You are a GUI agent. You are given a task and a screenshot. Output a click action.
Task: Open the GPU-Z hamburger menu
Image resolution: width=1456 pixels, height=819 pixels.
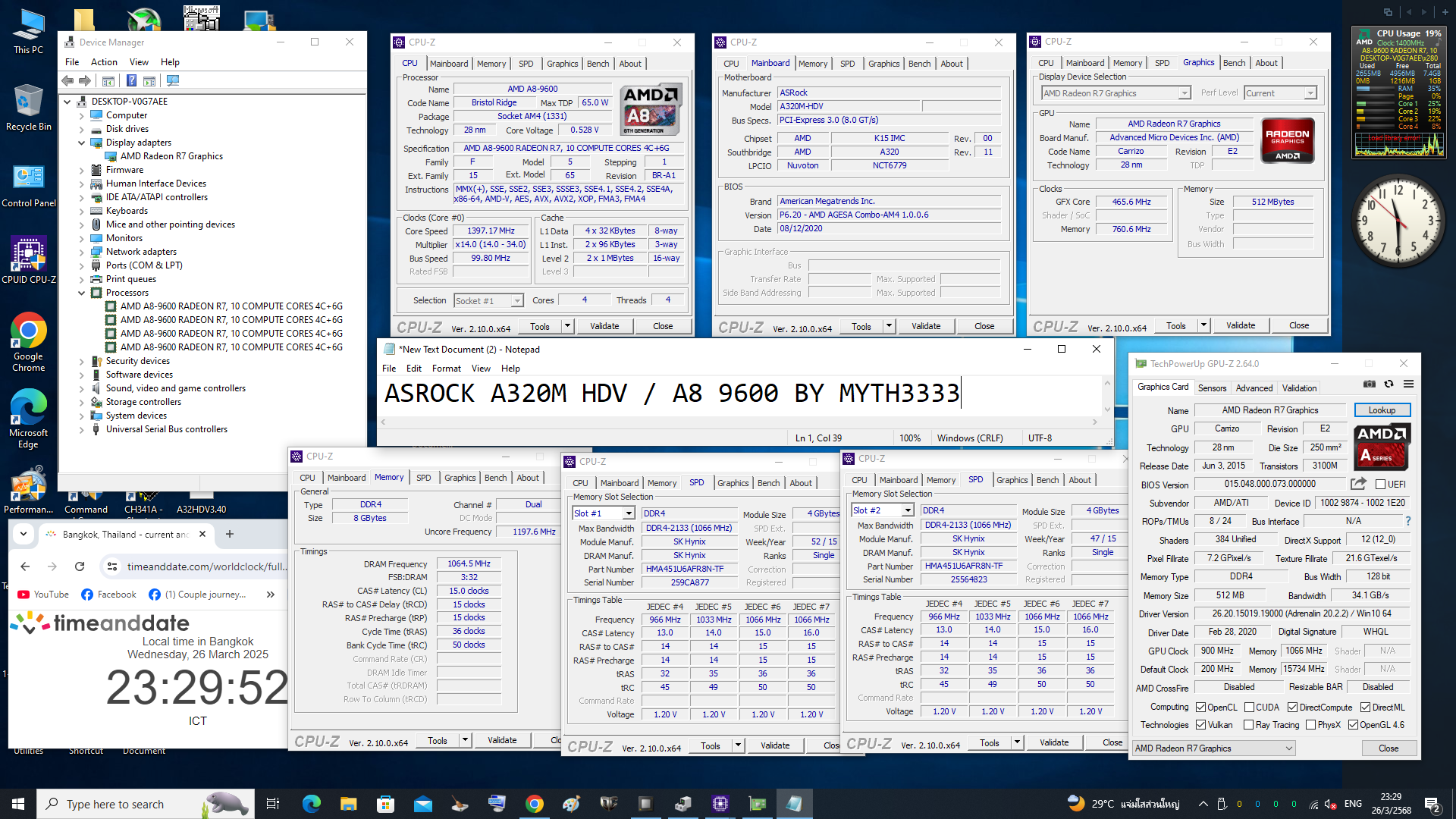[x=1408, y=384]
